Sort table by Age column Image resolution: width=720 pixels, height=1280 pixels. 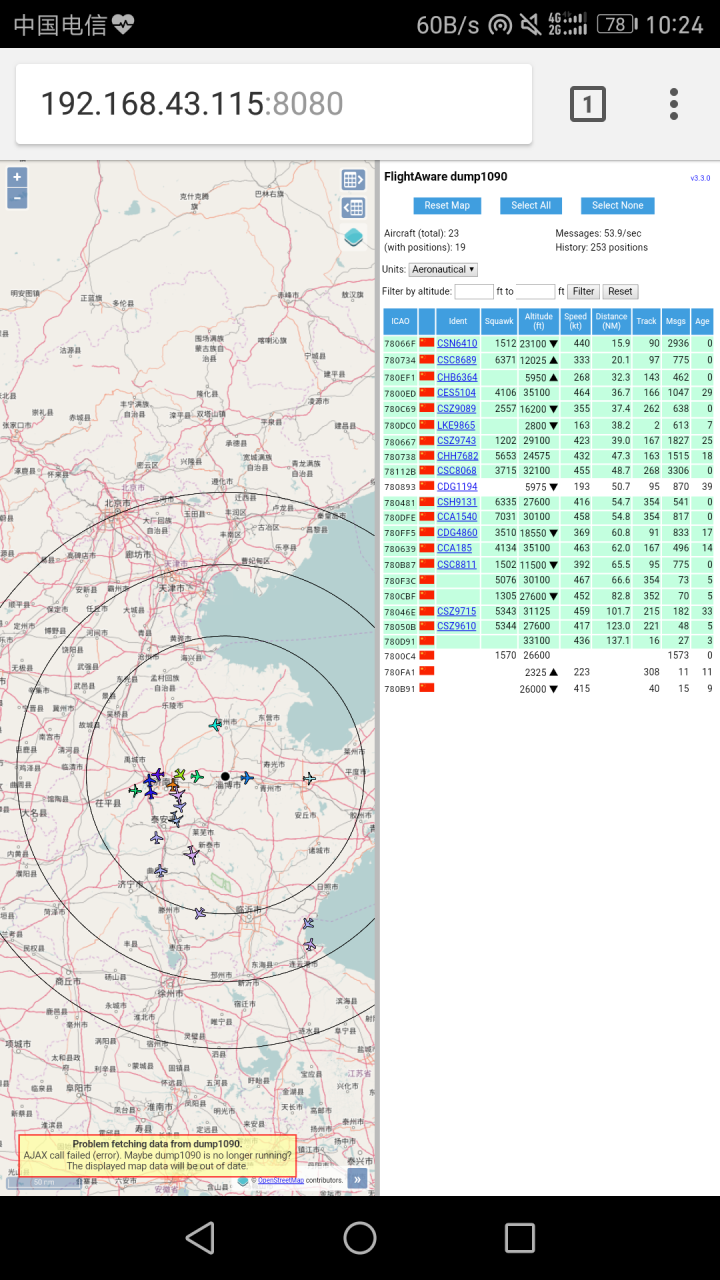702,321
